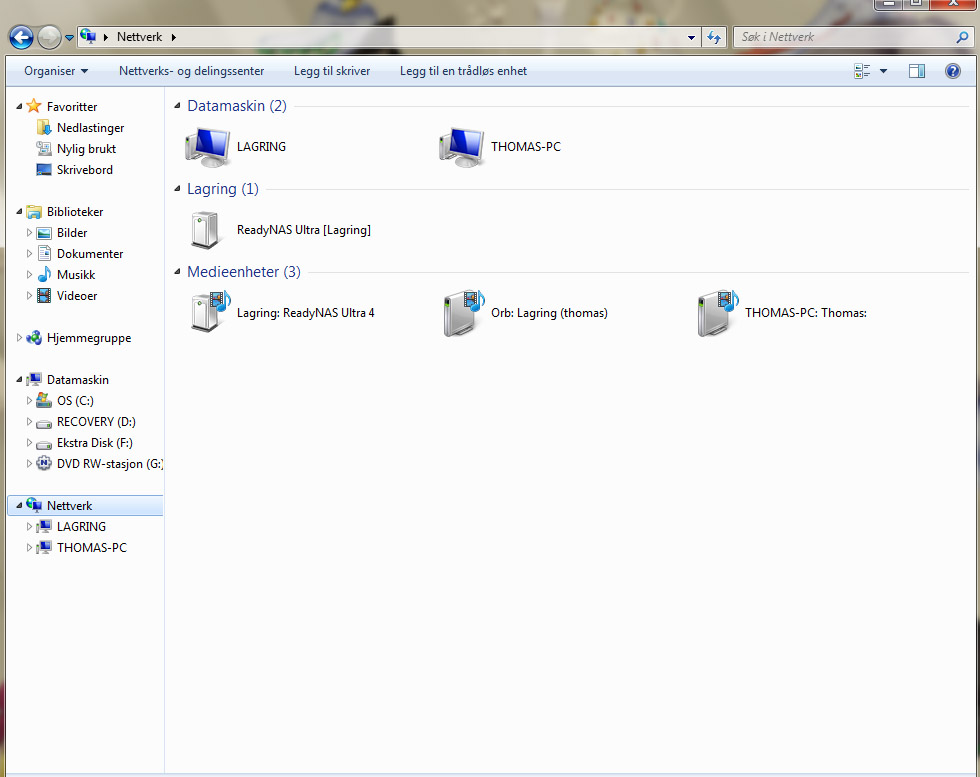Open address bar history dropdown
Viewport: 980px width, 777px height.
point(691,38)
